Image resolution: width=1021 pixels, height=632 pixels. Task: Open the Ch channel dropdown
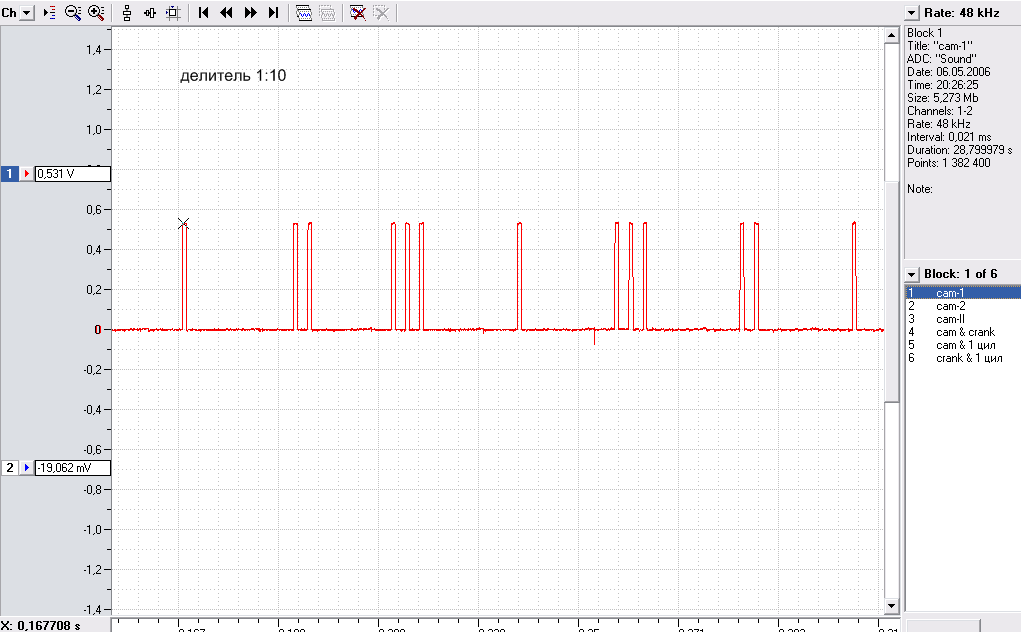coord(27,13)
